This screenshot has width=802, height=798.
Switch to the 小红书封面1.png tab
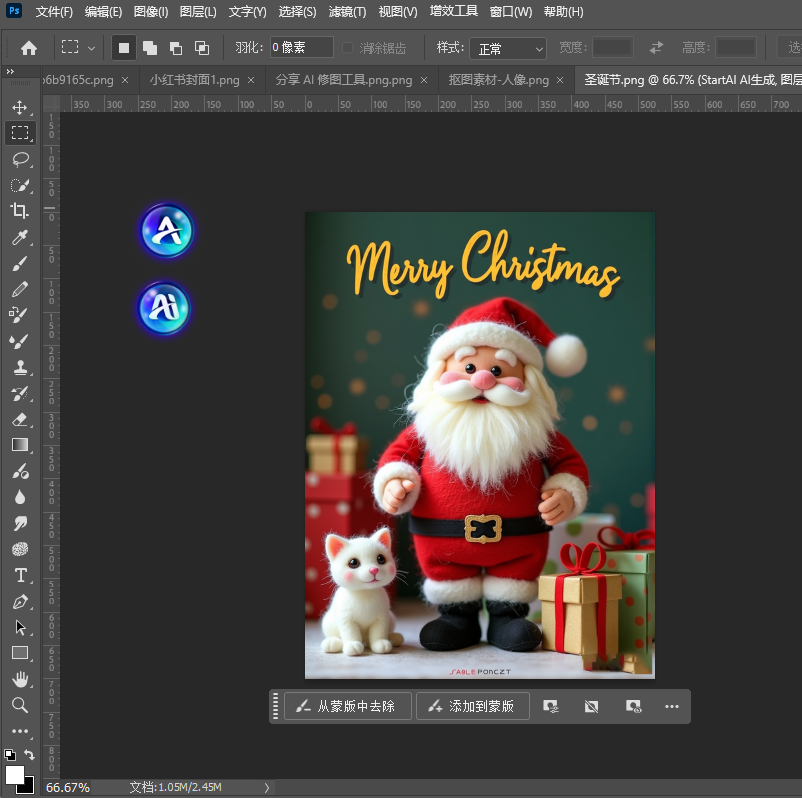[x=195, y=80]
